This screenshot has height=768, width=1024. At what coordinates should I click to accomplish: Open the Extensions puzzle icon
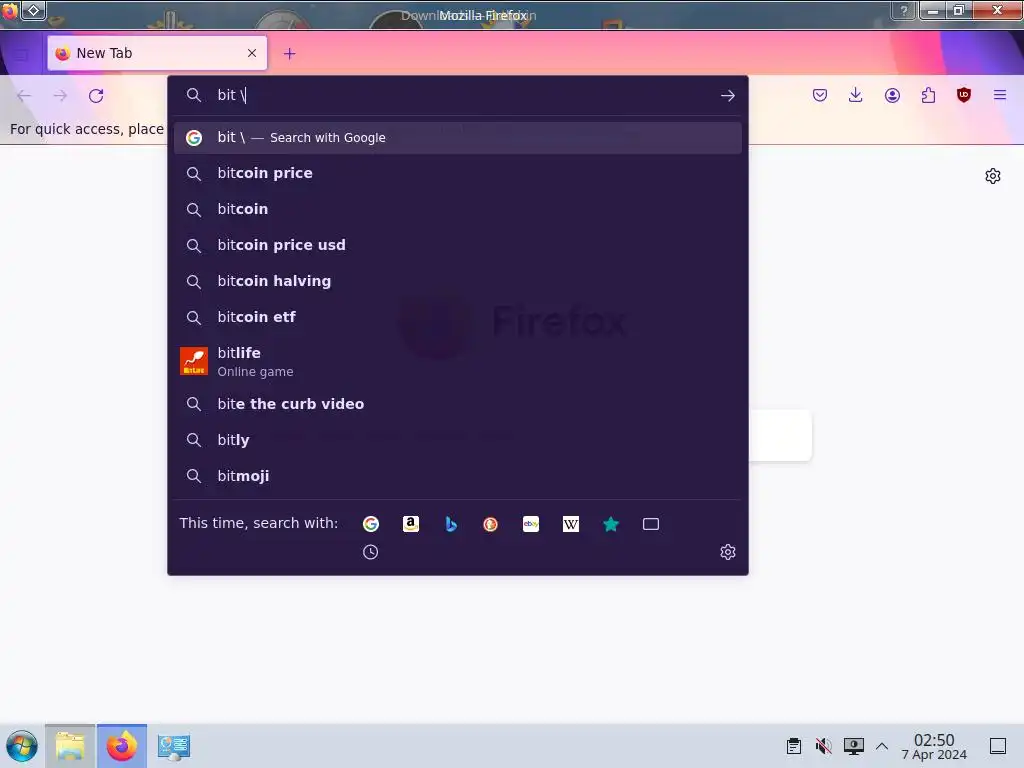click(x=928, y=95)
